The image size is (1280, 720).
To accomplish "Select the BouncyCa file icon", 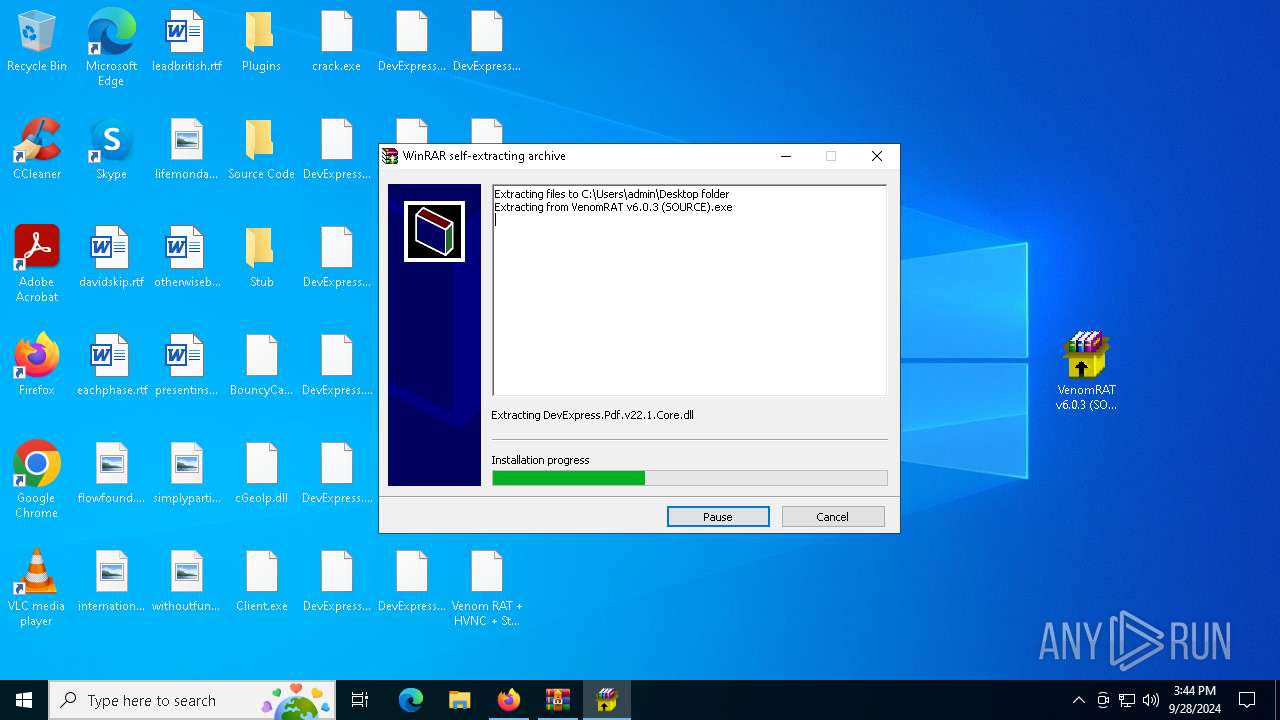I will click(261, 367).
